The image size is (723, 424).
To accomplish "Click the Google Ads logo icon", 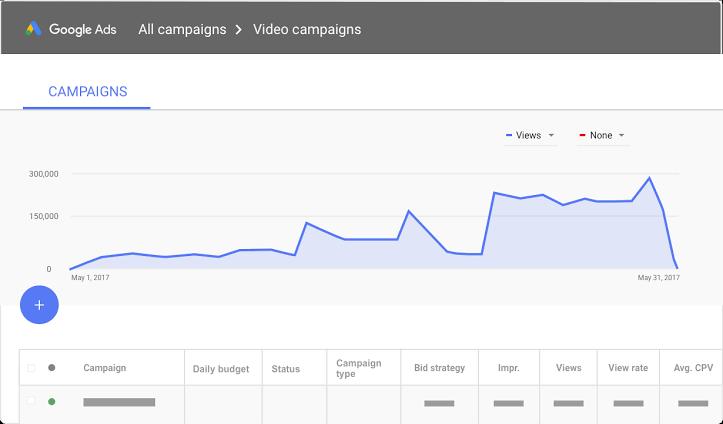I will pyautogui.click(x=35, y=29).
